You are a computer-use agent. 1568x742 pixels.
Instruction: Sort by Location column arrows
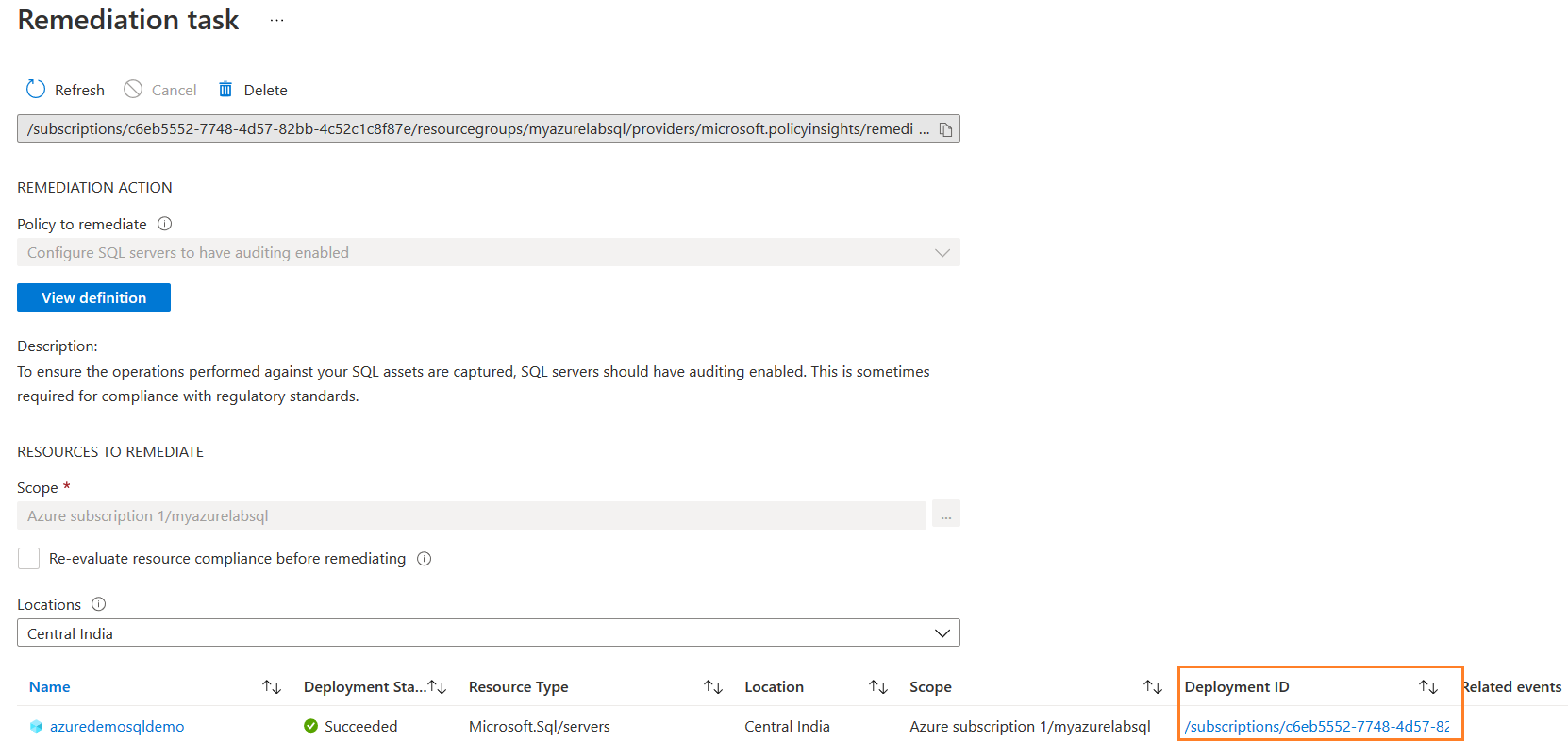(878, 687)
